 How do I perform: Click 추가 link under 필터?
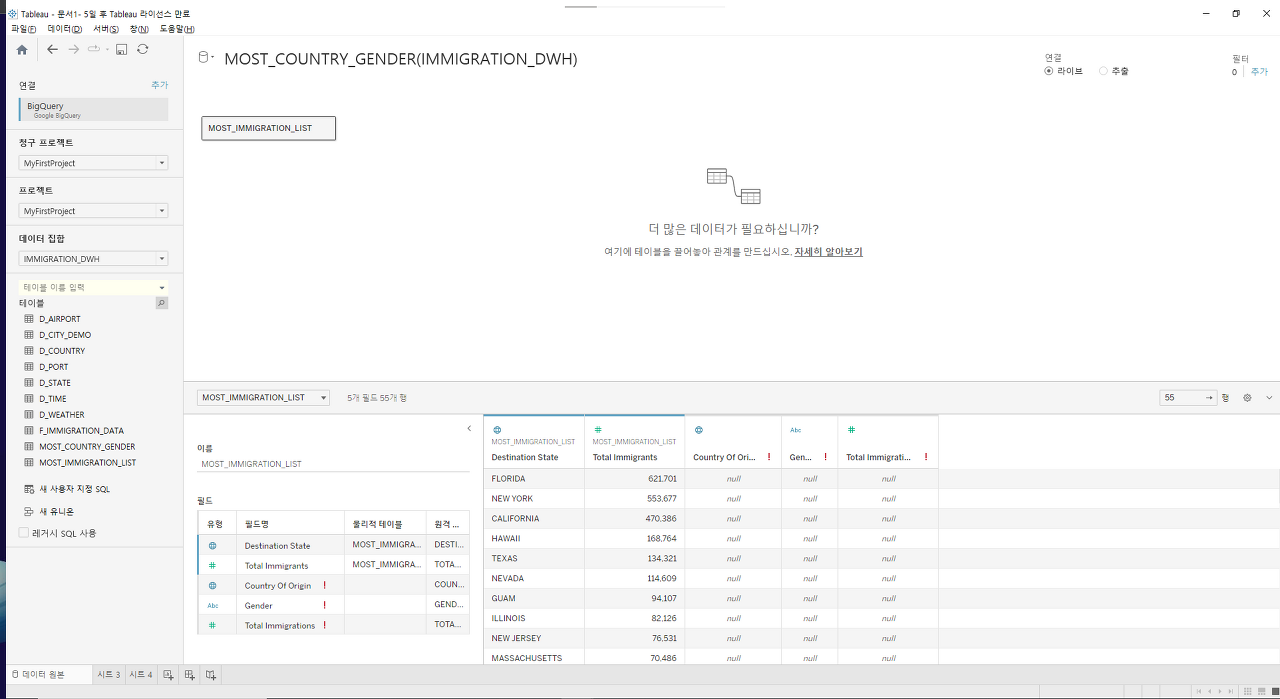coord(1259,72)
